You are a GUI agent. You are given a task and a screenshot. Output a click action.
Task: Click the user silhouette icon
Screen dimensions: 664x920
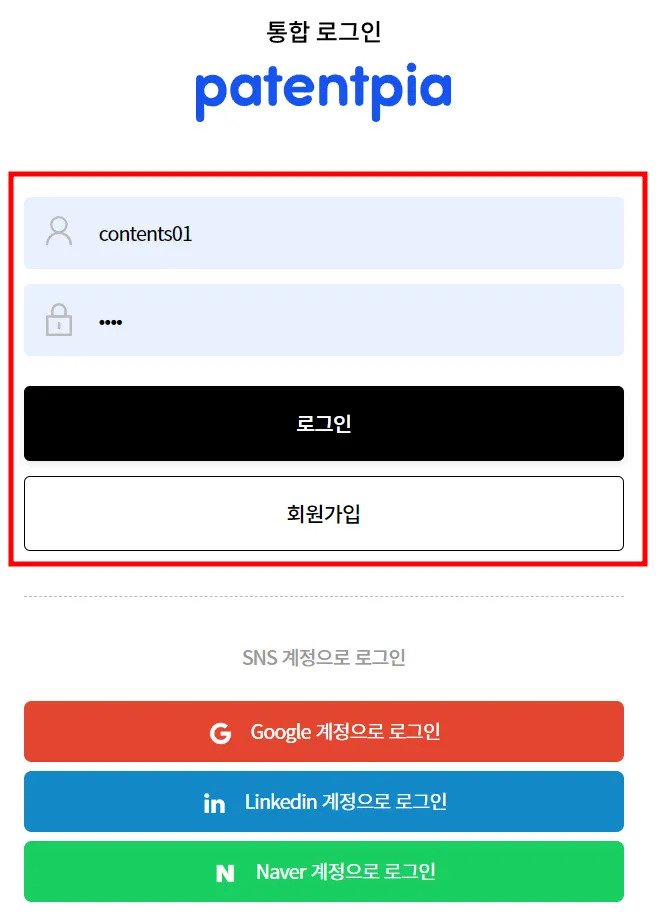(59, 231)
